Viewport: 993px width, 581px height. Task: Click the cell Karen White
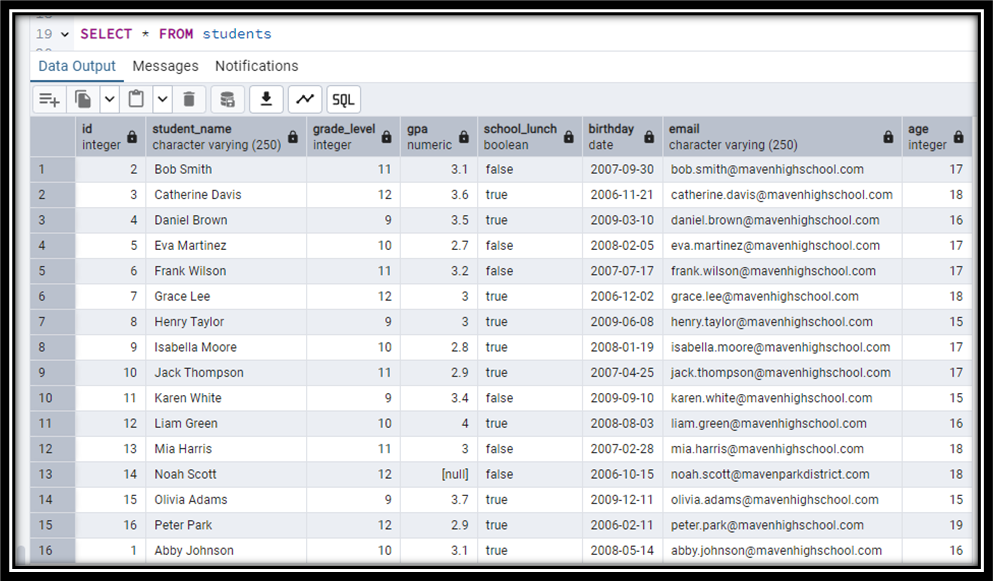click(x=226, y=398)
